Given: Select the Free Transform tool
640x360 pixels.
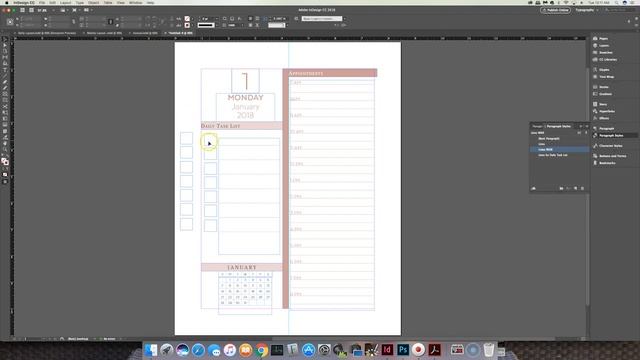Looking at the screenshot, I should tap(5, 113).
